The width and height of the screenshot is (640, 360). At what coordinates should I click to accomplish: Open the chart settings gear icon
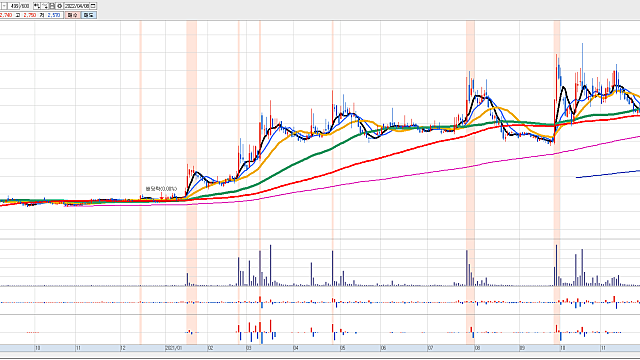point(60,6)
